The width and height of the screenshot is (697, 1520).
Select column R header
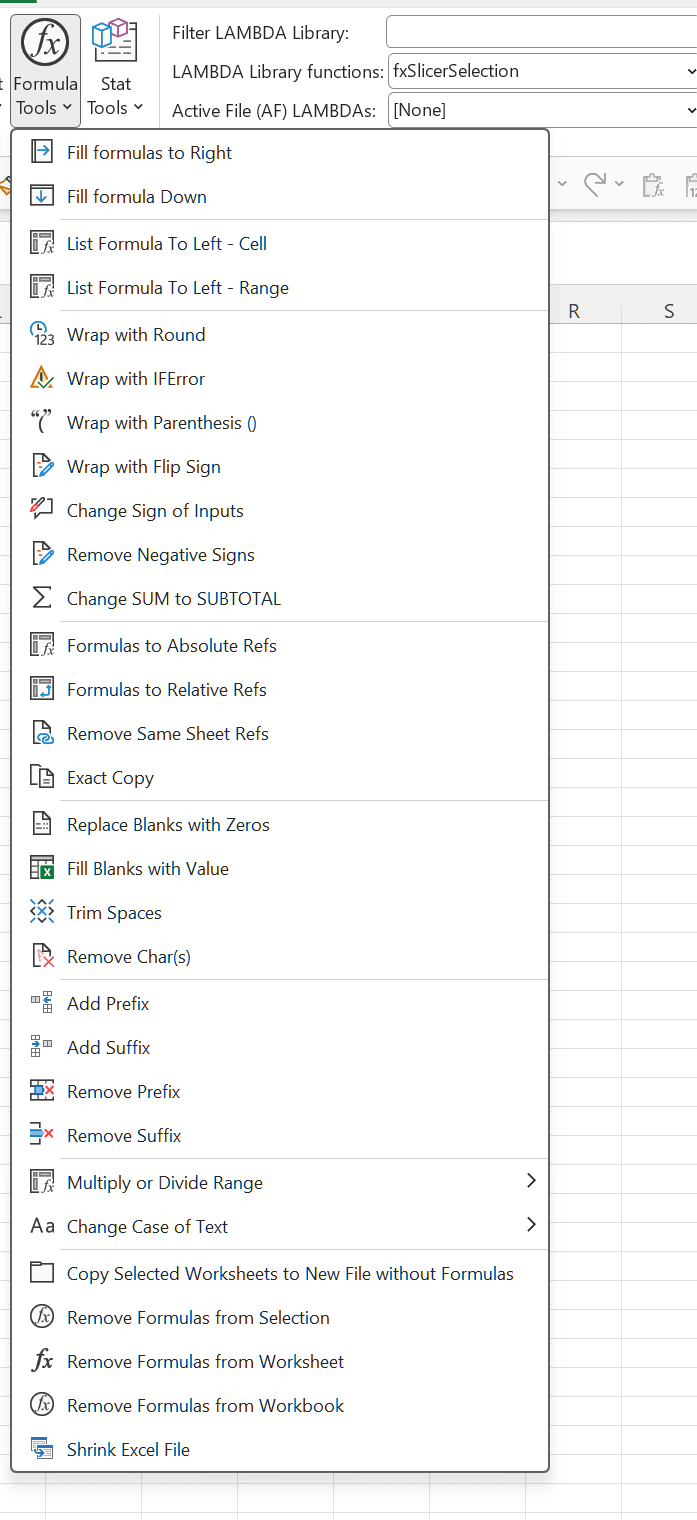coord(574,311)
